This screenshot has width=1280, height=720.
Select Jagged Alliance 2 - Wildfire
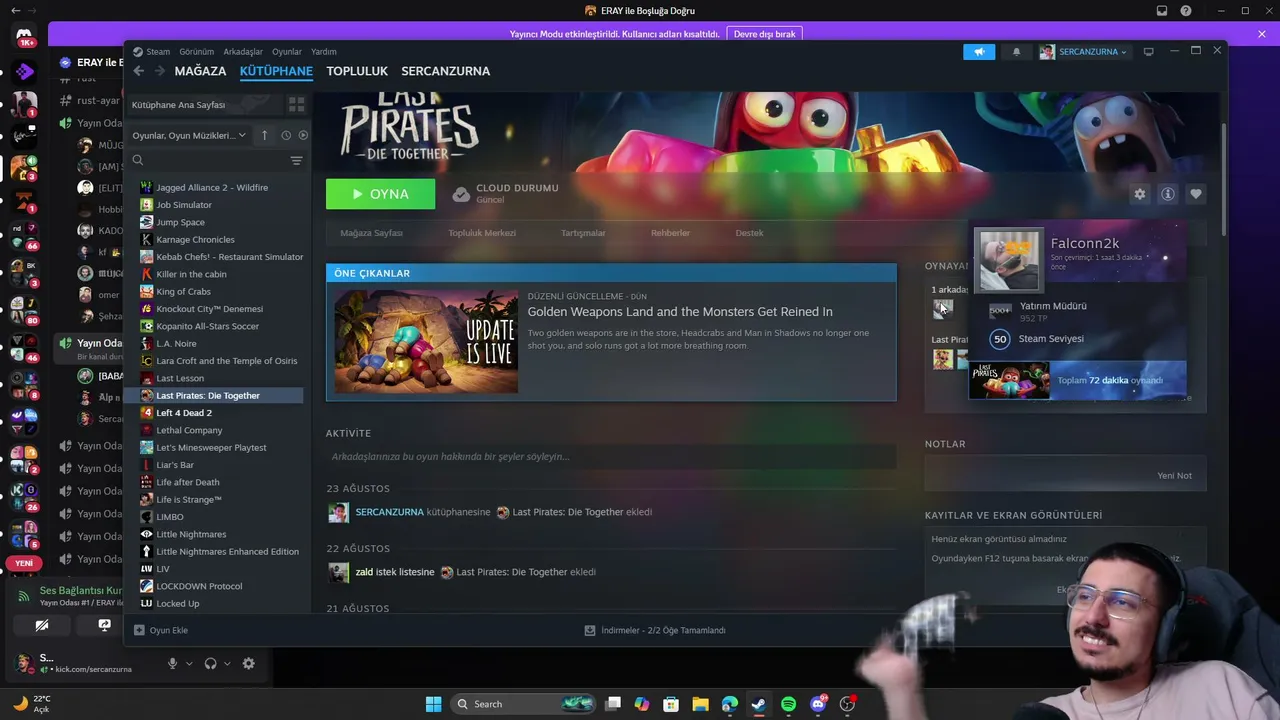[212, 188]
